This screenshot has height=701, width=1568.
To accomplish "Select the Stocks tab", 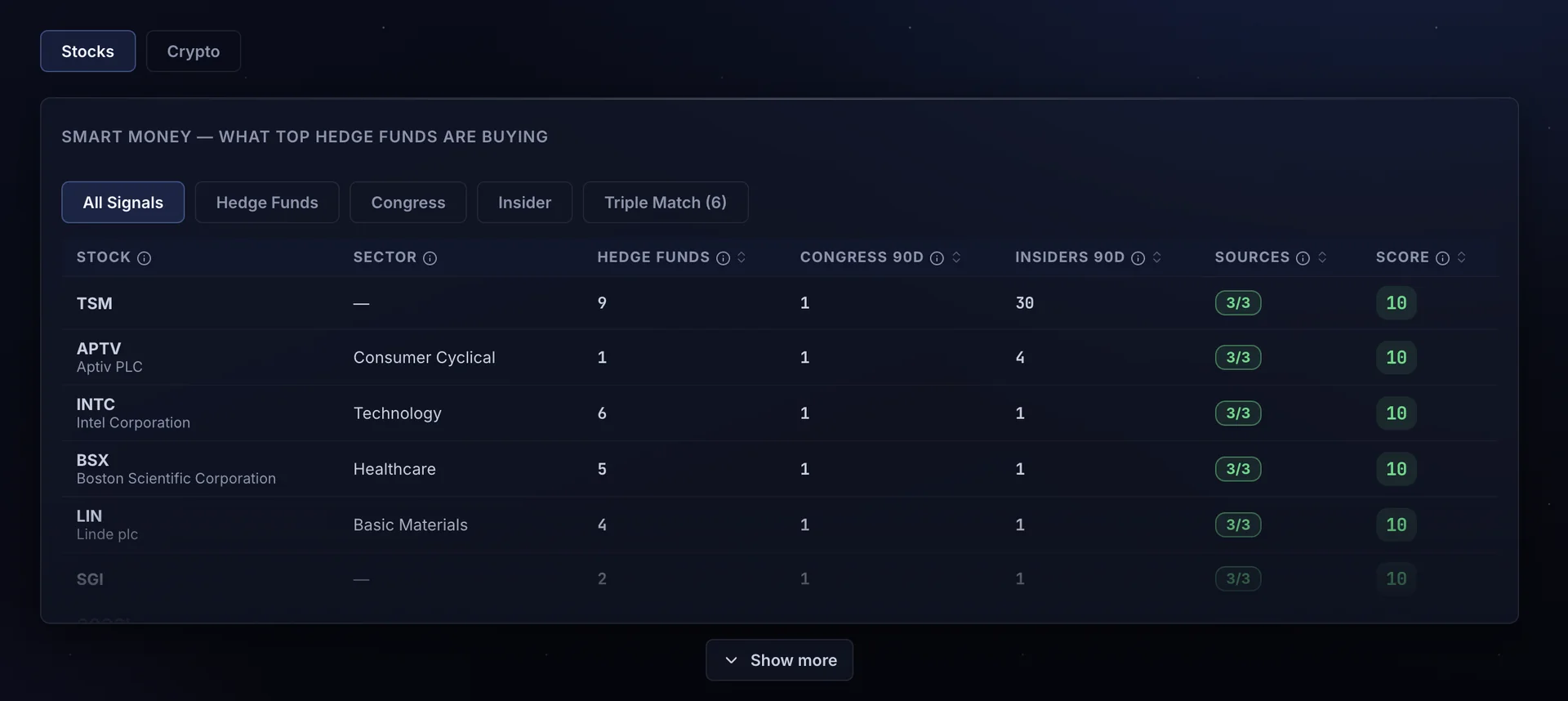I will (x=88, y=51).
